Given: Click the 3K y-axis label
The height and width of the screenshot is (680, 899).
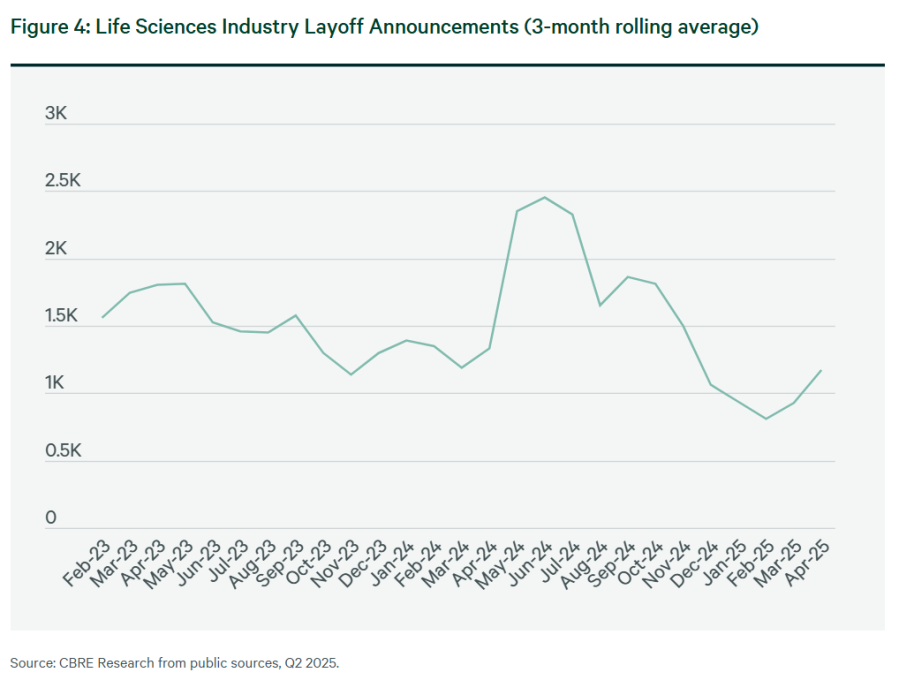Looking at the screenshot, I should [x=56, y=114].
